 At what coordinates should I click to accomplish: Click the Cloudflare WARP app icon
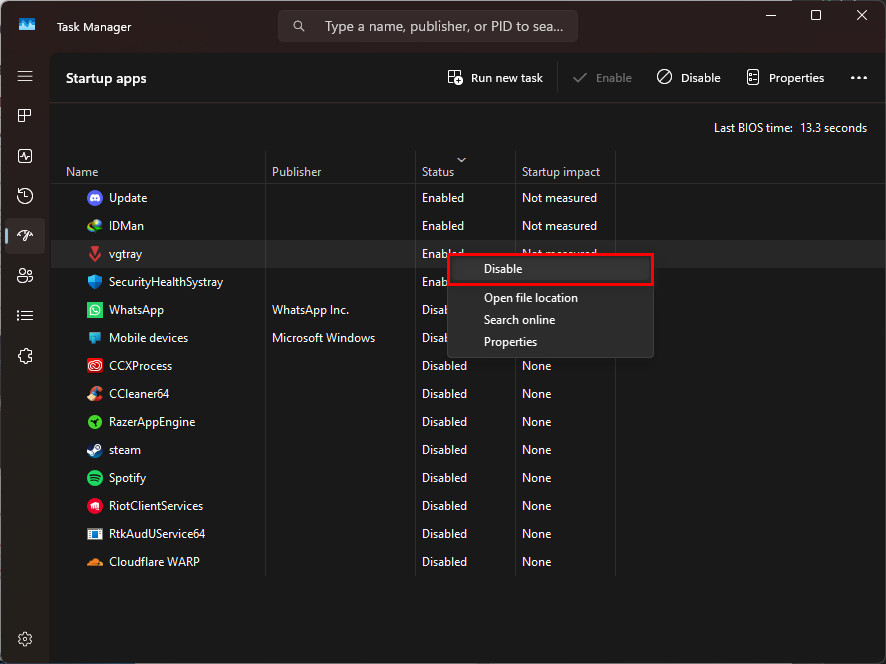click(95, 562)
